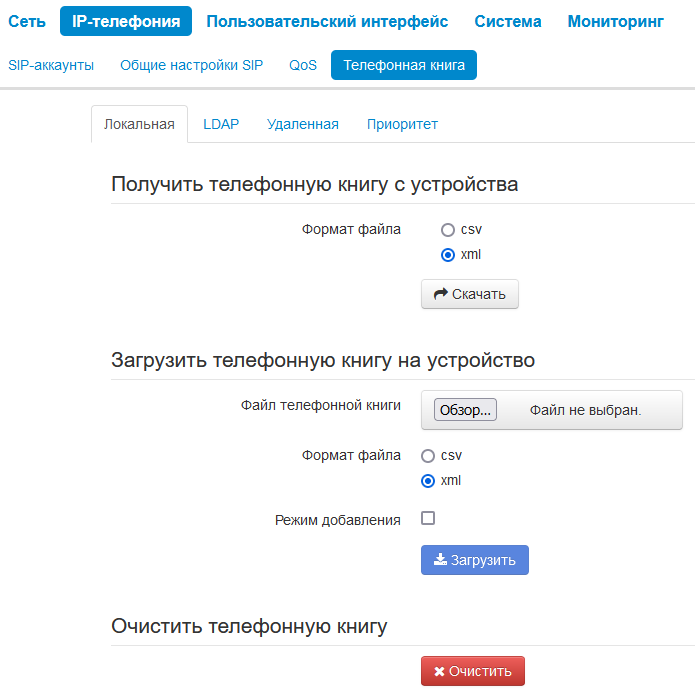Open the Мониторинг menu

[x=615, y=21]
